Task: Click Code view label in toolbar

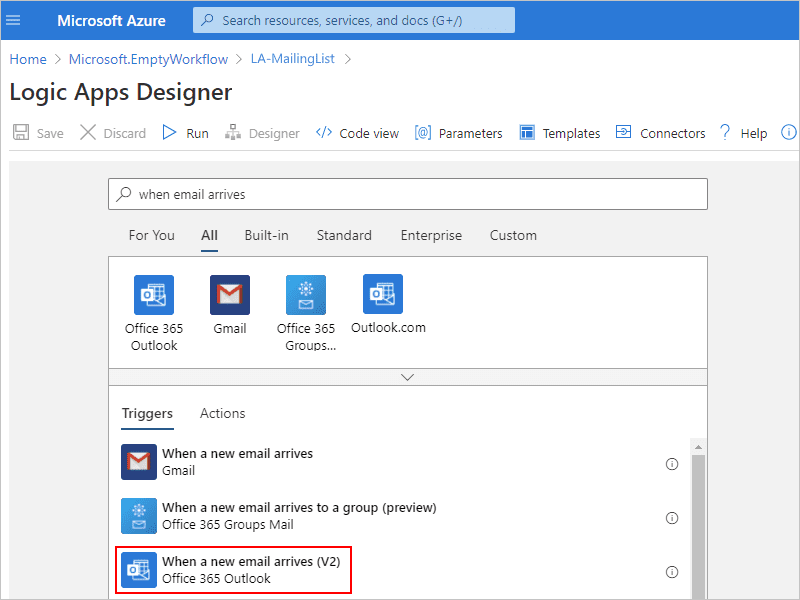Action: pyautogui.click(x=369, y=133)
